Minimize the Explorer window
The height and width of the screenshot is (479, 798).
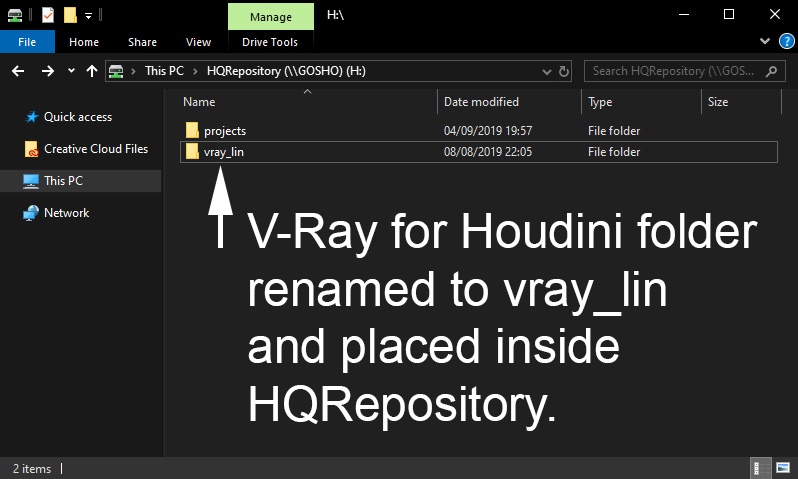684,14
